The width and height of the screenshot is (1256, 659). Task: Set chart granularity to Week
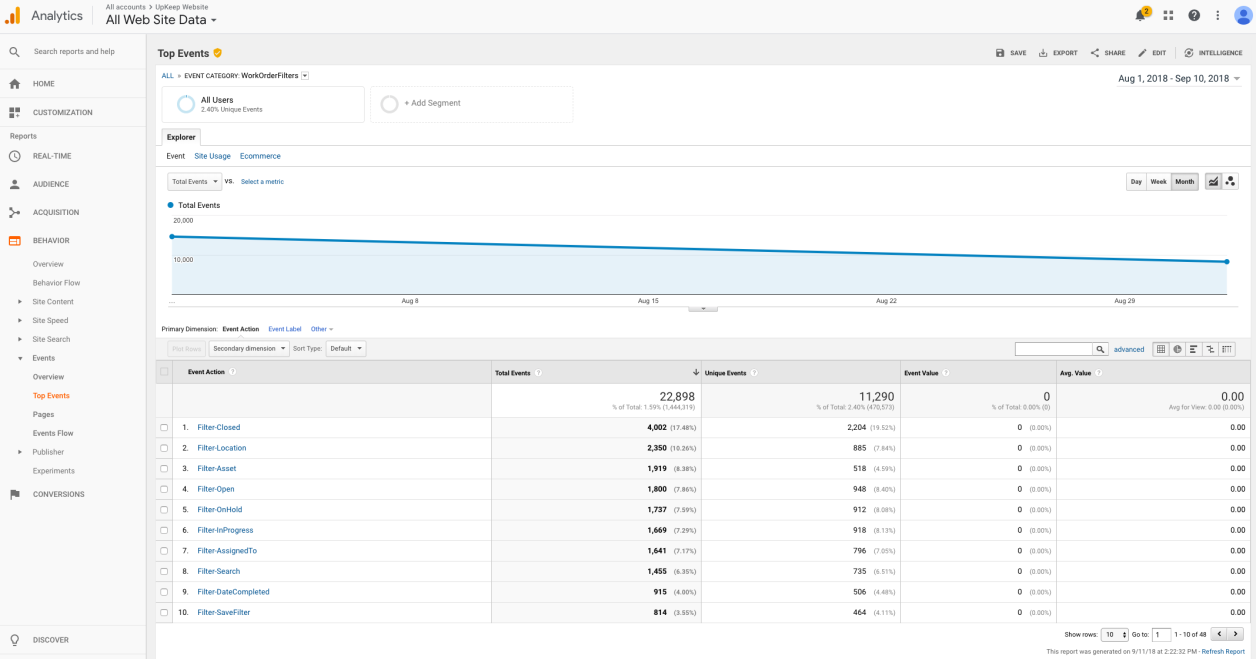click(1158, 182)
